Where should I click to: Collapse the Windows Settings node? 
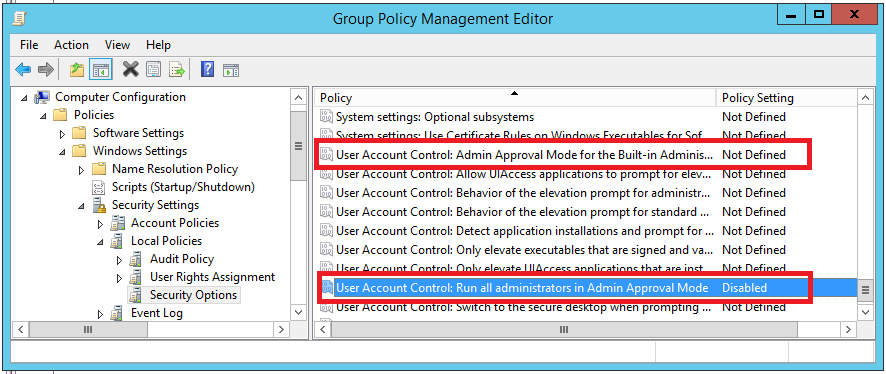coord(62,152)
